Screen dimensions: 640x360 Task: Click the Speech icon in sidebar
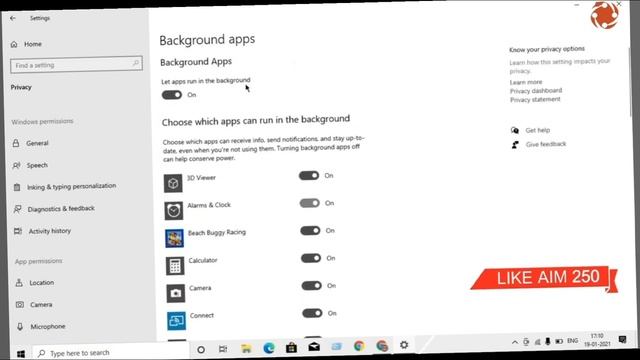pos(16,165)
